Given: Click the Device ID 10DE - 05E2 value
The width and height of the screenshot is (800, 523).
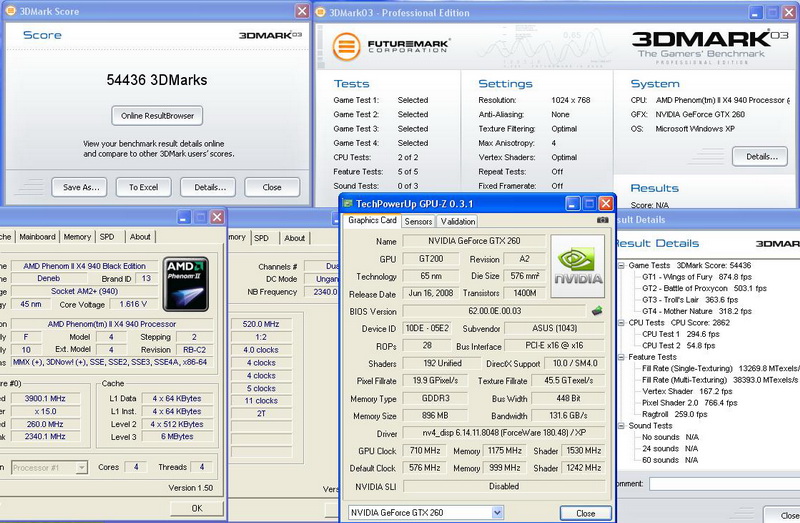Looking at the screenshot, I should pos(427,328).
